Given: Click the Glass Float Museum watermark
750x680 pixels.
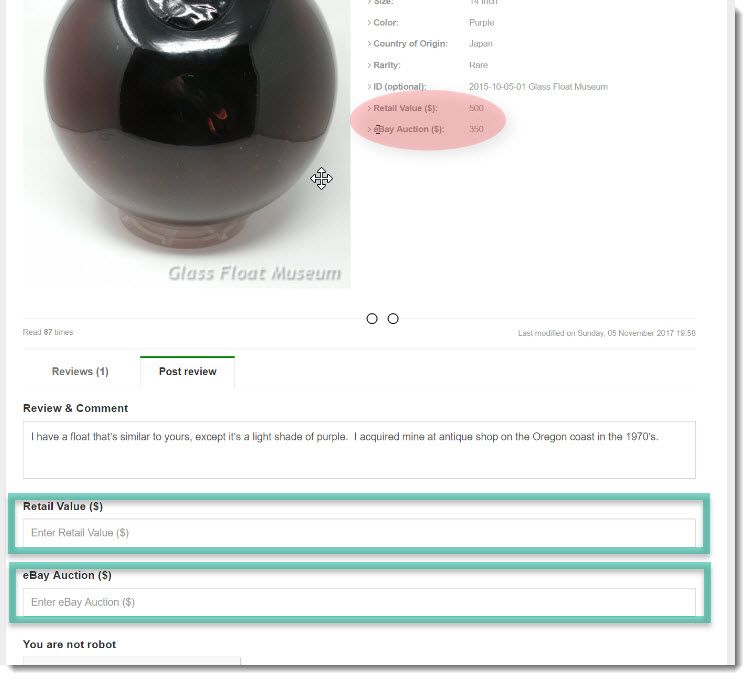Looking at the screenshot, I should pyautogui.click(x=254, y=273).
